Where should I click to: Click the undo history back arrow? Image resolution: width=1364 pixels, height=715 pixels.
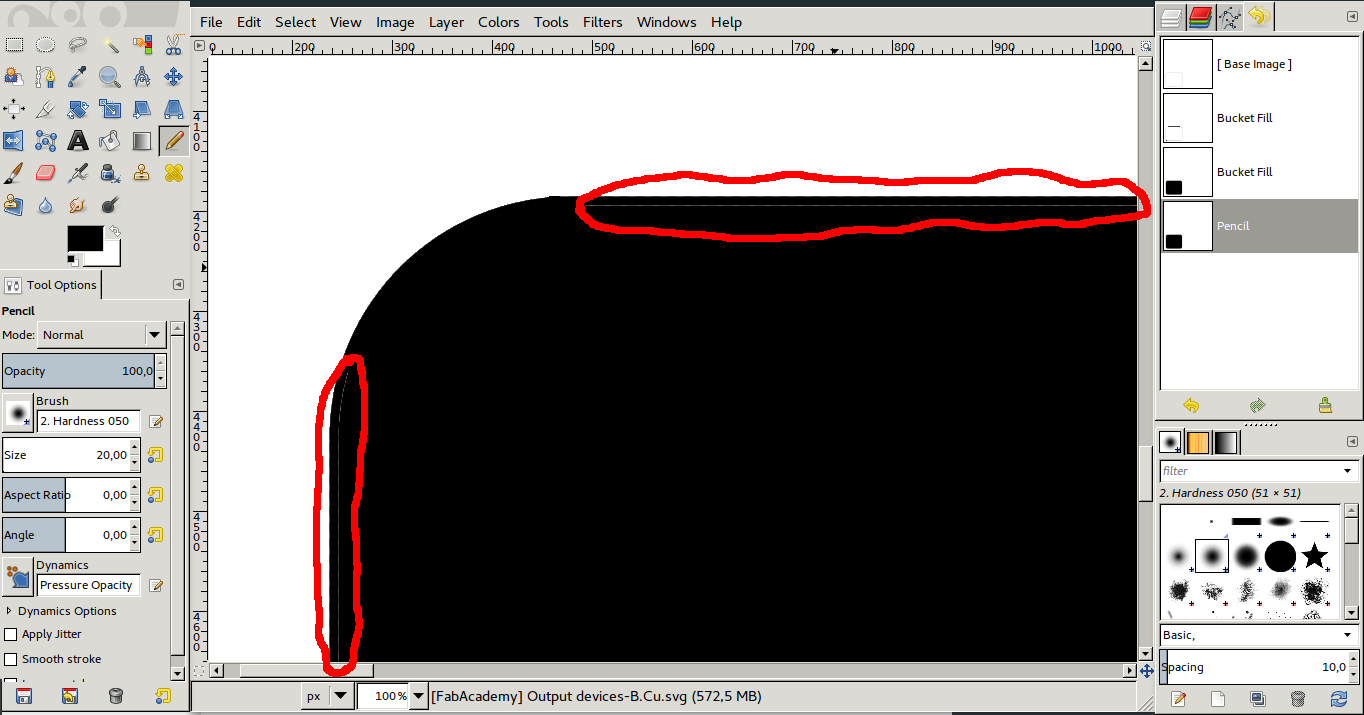pyautogui.click(x=1192, y=405)
